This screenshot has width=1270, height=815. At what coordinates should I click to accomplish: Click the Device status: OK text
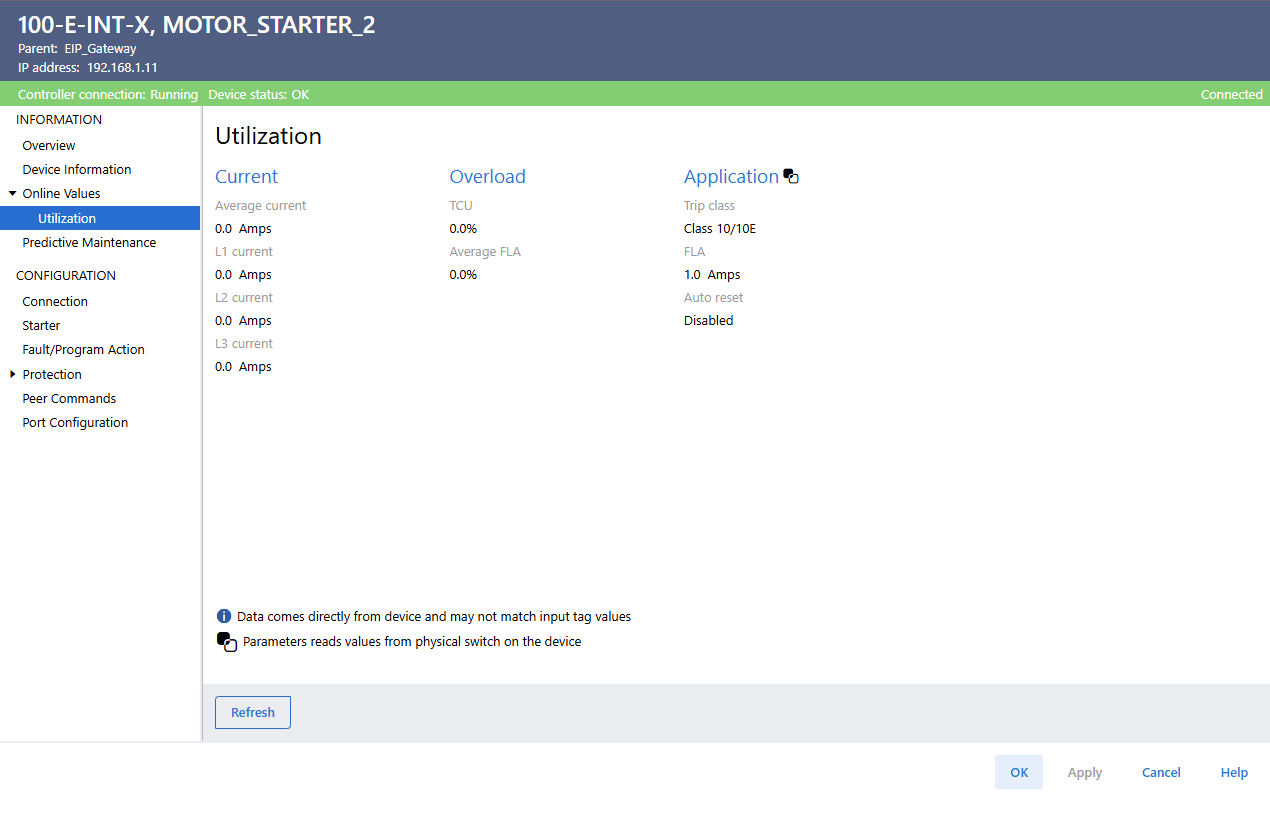tap(258, 94)
